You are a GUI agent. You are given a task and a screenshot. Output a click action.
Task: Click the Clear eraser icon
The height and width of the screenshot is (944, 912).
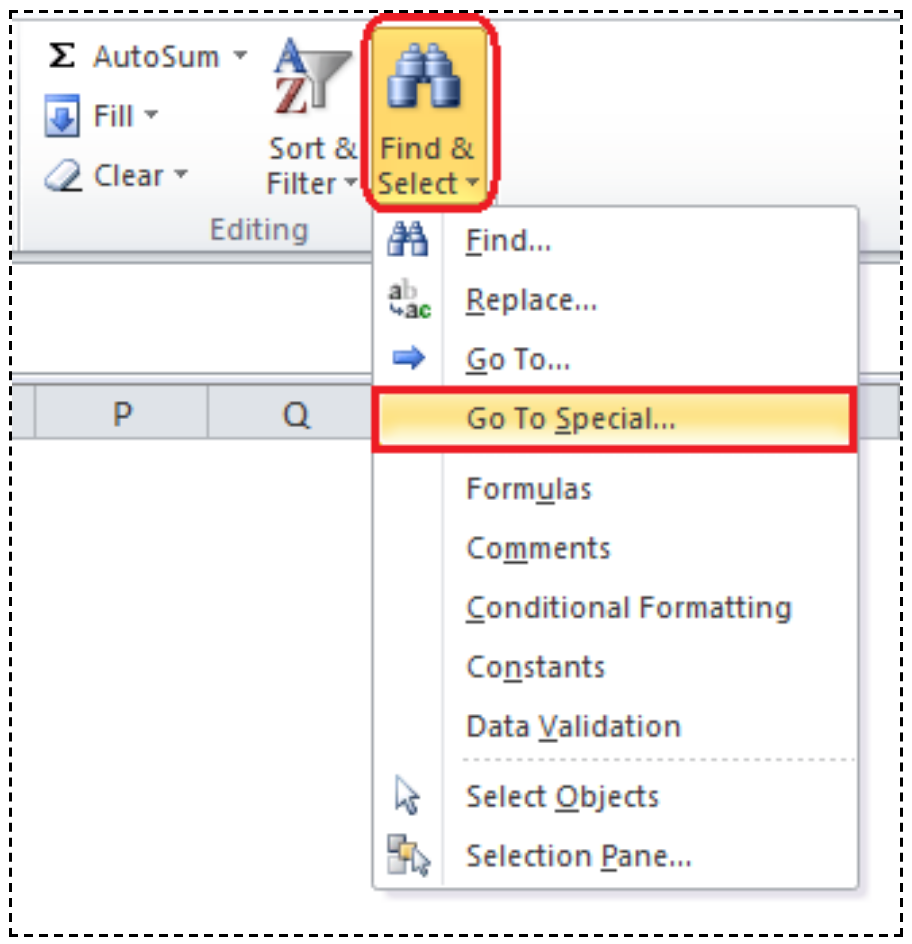[x=62, y=177]
